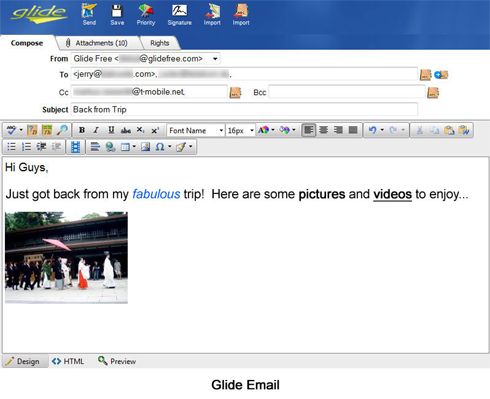Click the paste from Word icon
The image size is (490, 399).
[464, 130]
